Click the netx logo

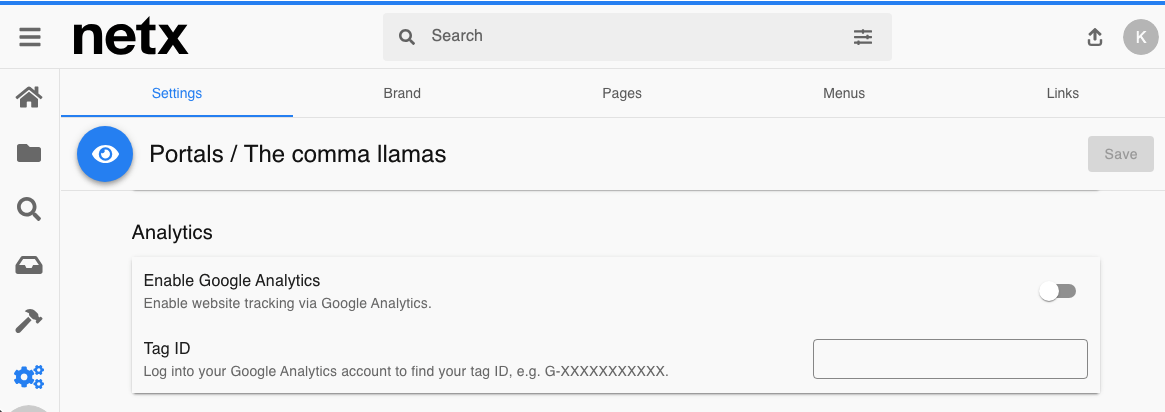click(x=131, y=37)
